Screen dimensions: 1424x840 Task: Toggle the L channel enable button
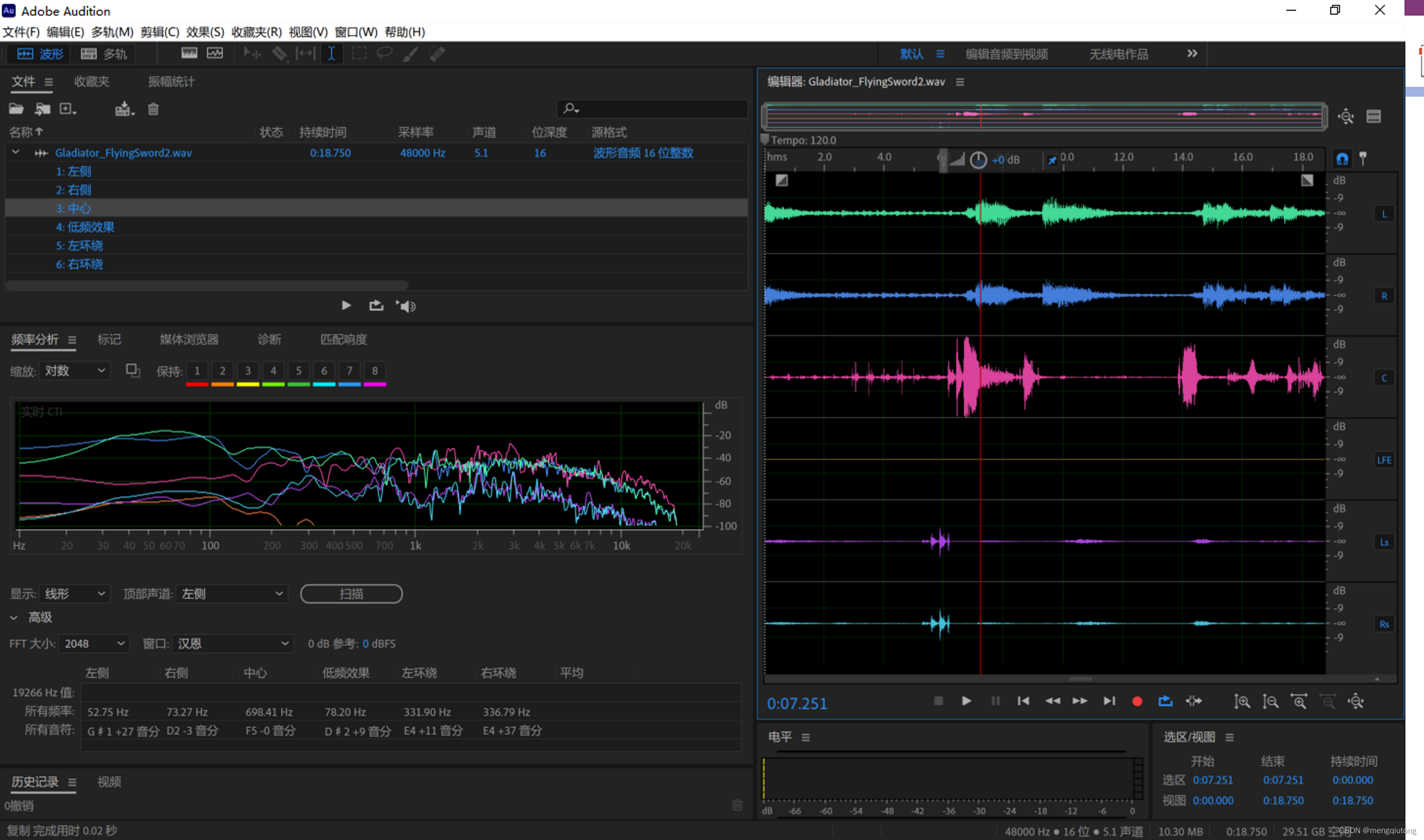pos(1384,214)
